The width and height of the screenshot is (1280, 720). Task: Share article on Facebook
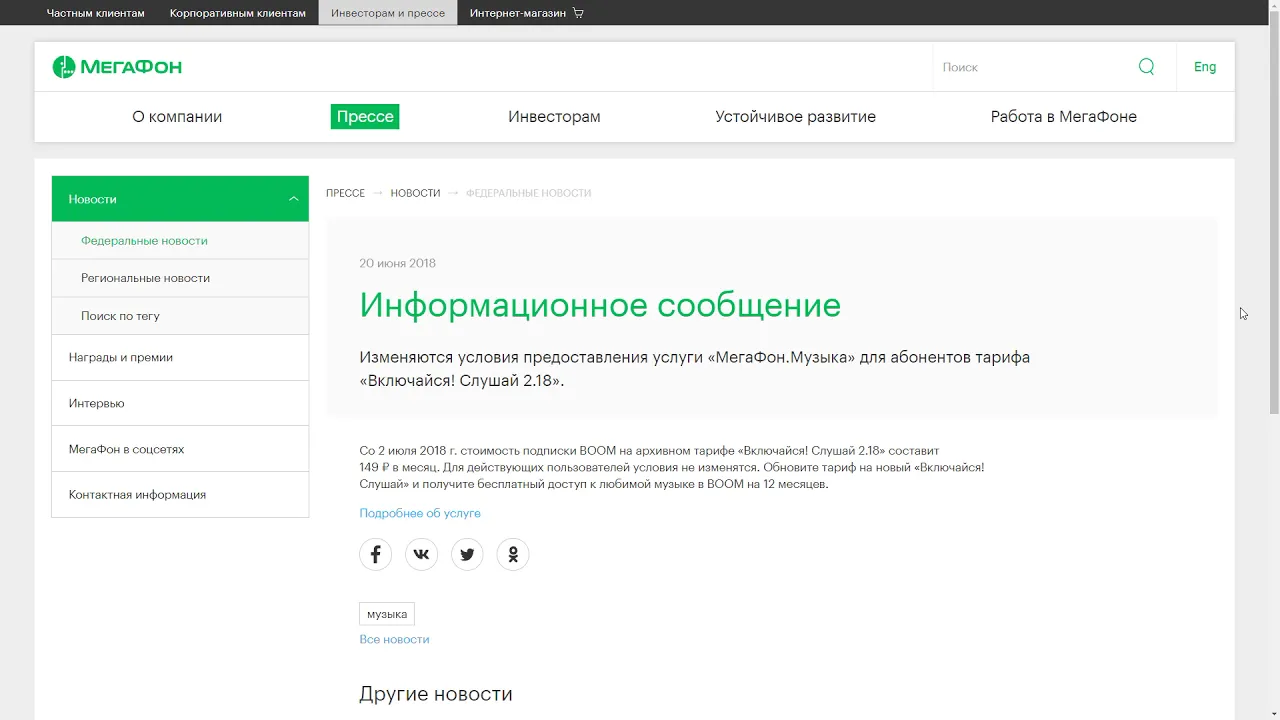click(375, 554)
